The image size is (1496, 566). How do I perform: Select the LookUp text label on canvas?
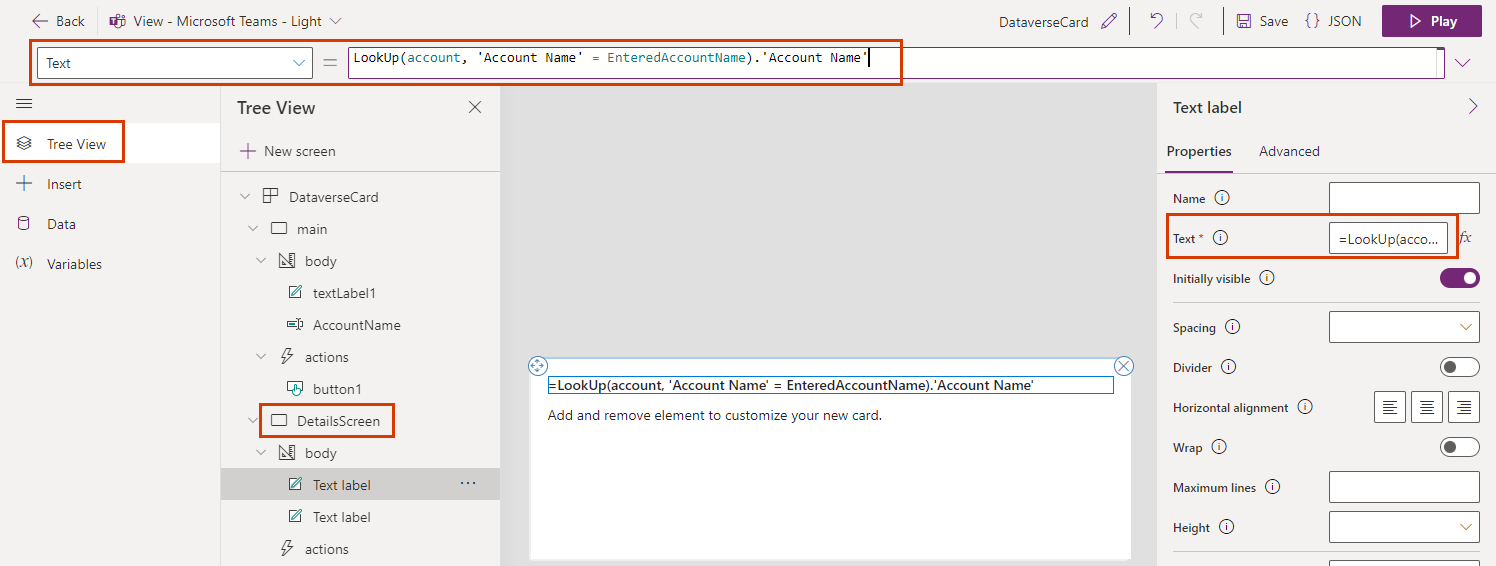pyautogui.click(x=830, y=385)
